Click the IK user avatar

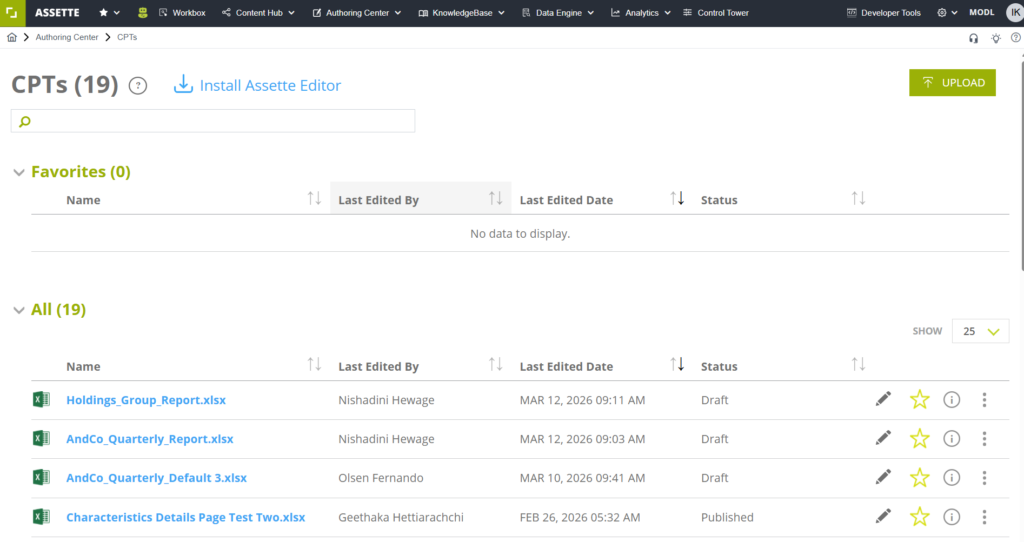tap(1012, 13)
